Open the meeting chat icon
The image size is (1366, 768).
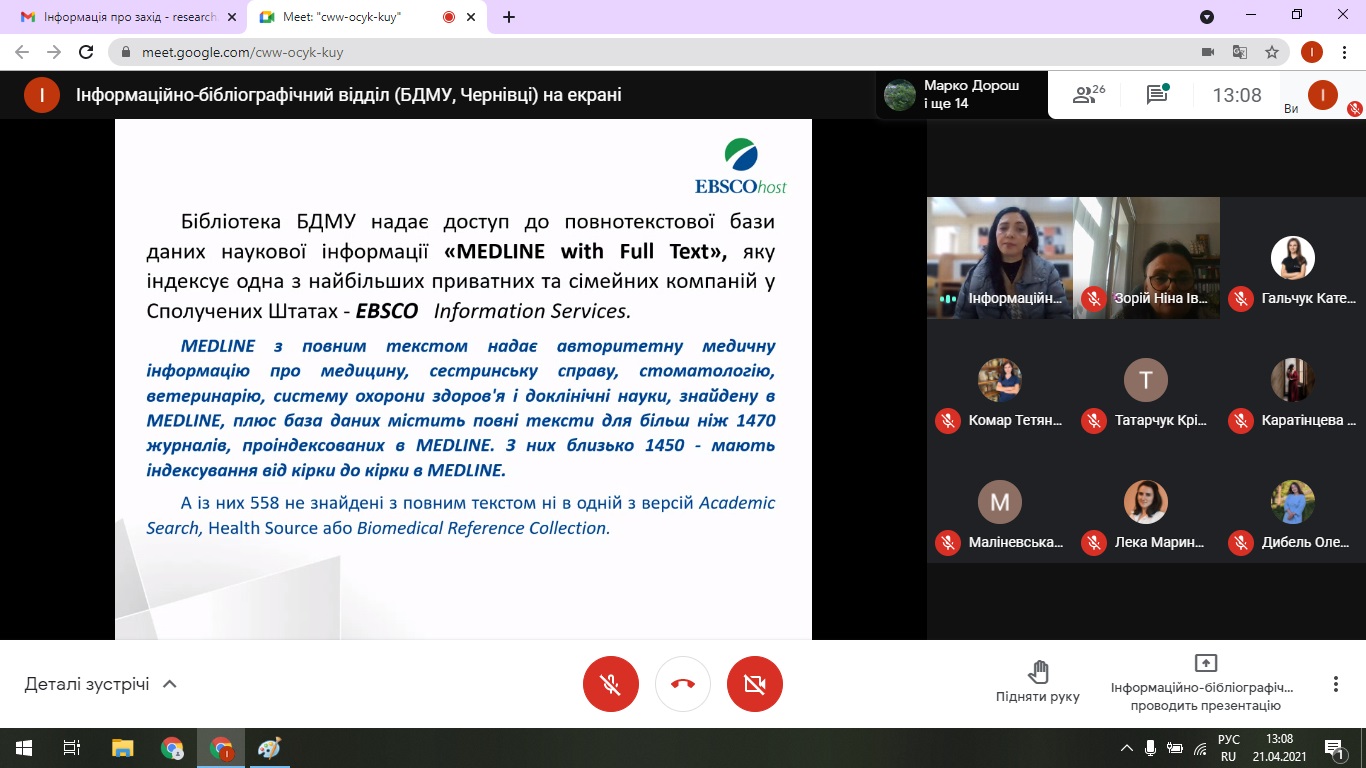click(x=1157, y=95)
